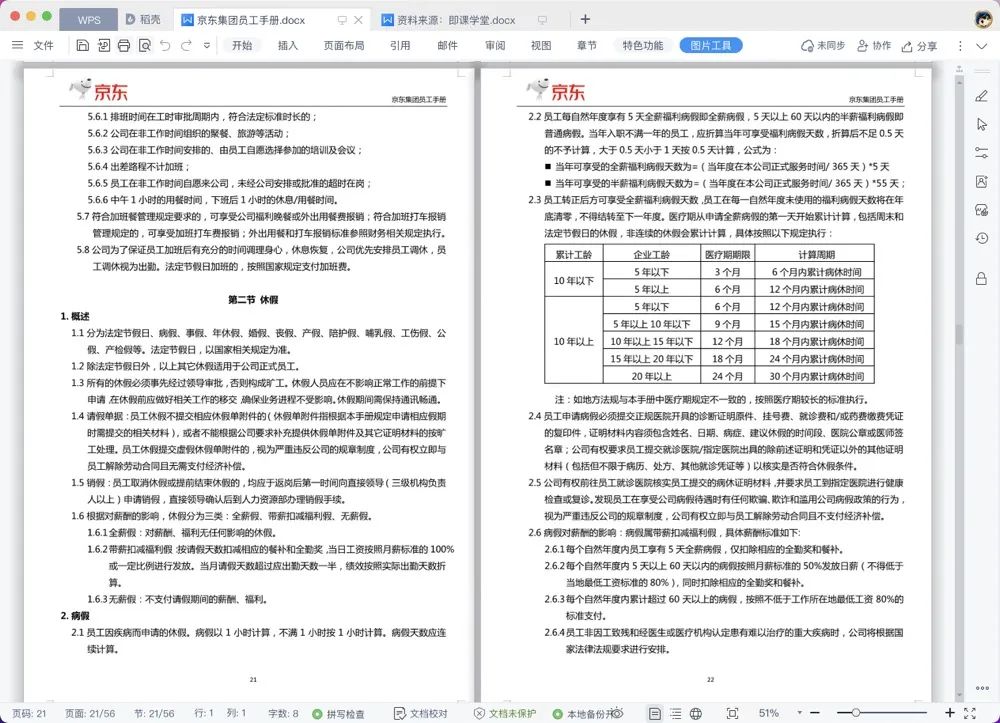Click the 页码: 21 status entry
Viewport: 1000px width, 723px height.
coord(29,713)
